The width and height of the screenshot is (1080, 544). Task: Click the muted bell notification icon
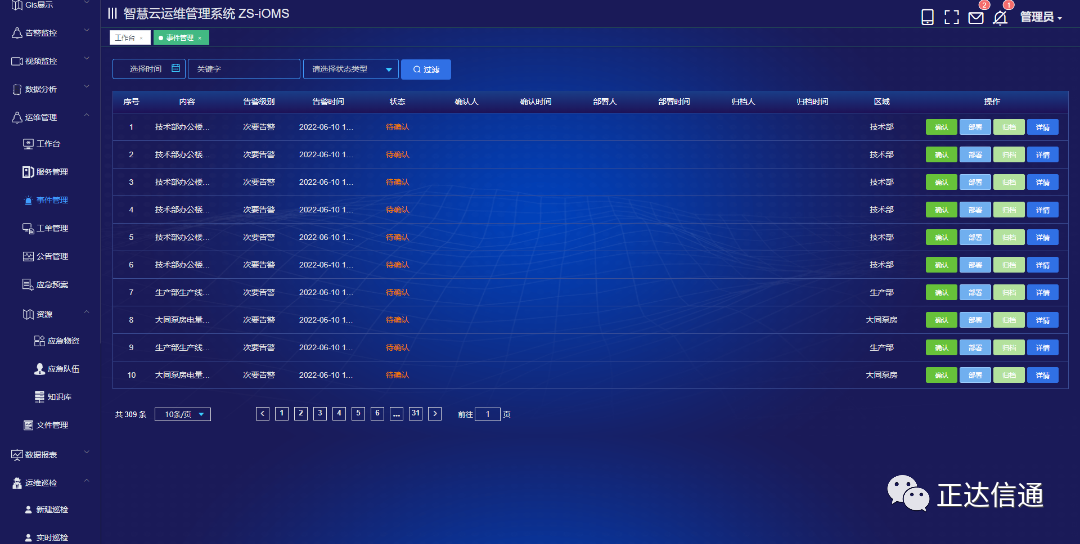(x=1000, y=18)
